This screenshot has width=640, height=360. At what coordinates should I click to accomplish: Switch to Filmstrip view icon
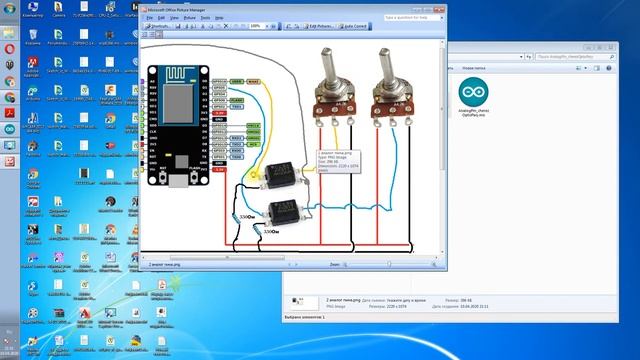[152, 35]
